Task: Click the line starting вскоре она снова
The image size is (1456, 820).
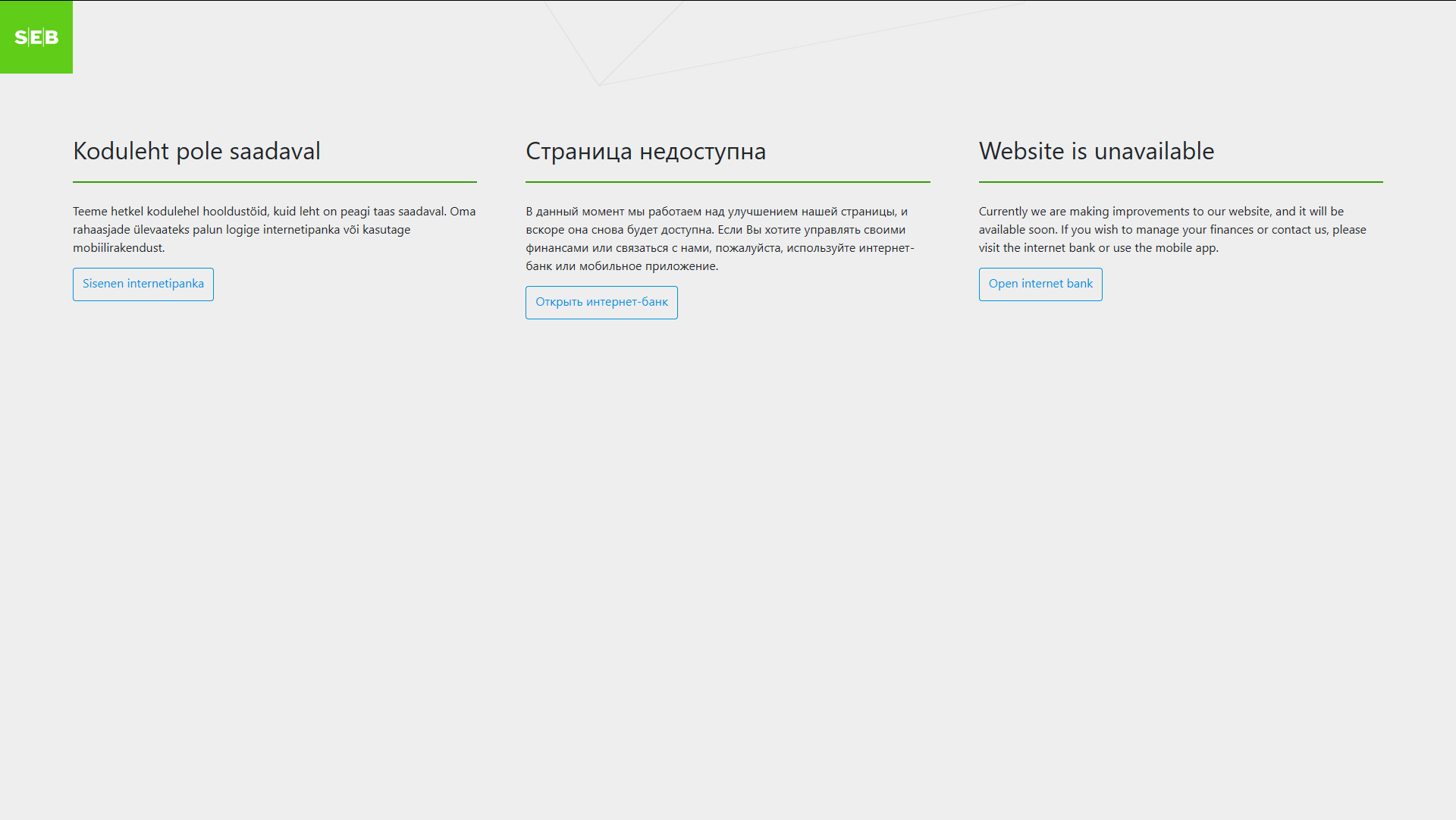Action: click(715, 230)
